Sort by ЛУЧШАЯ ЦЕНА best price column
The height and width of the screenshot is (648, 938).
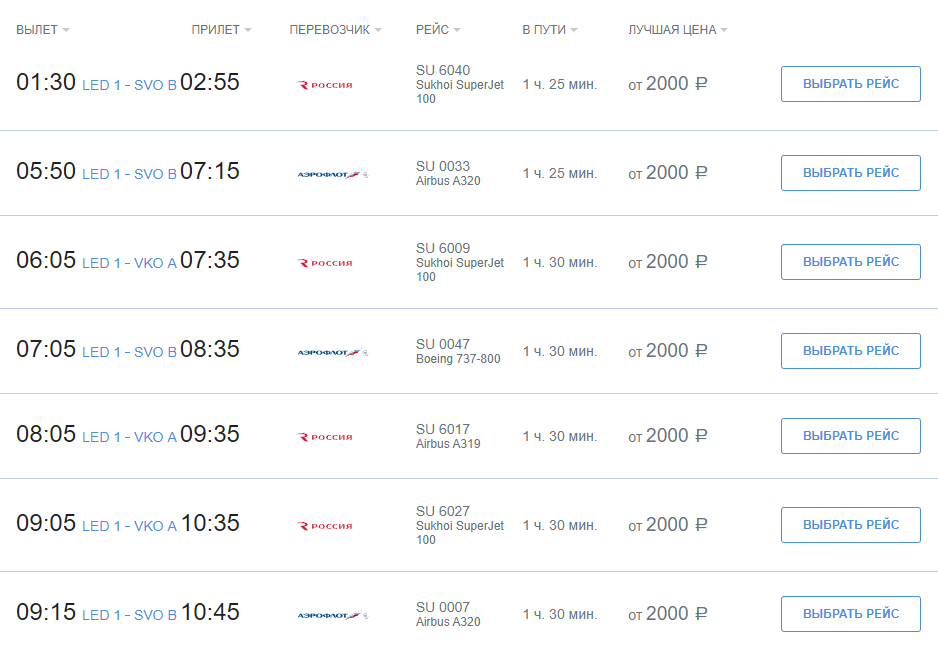tap(677, 30)
